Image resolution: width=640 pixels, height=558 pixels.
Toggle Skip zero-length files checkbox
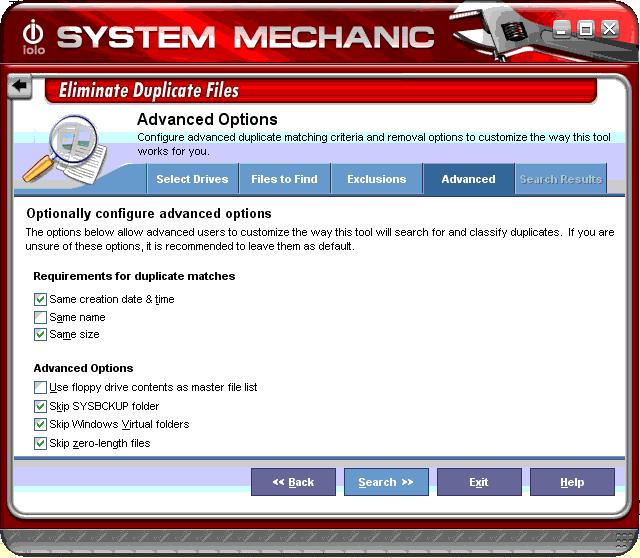pyautogui.click(x=40, y=442)
